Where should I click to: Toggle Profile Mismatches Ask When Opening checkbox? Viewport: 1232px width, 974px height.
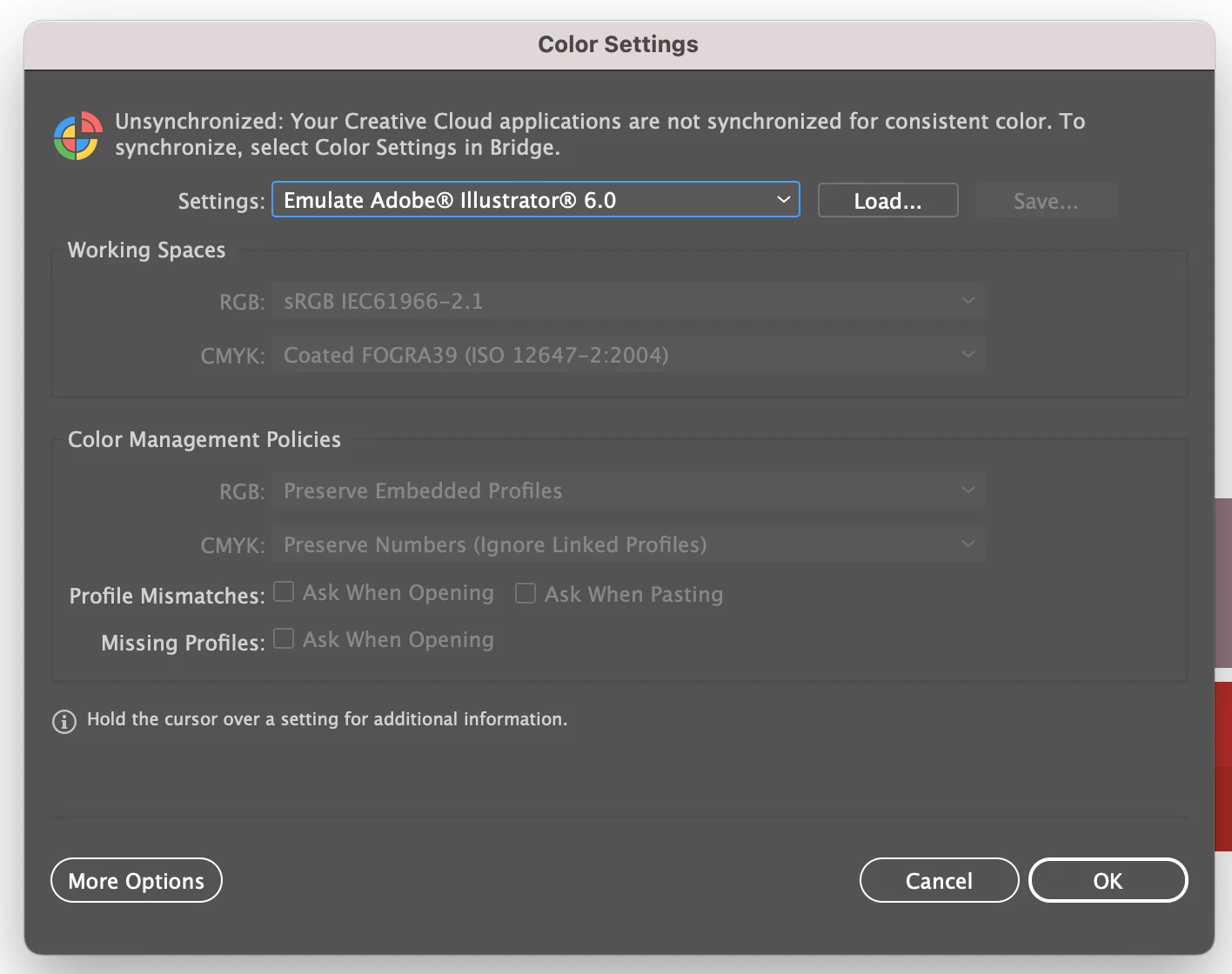284,592
